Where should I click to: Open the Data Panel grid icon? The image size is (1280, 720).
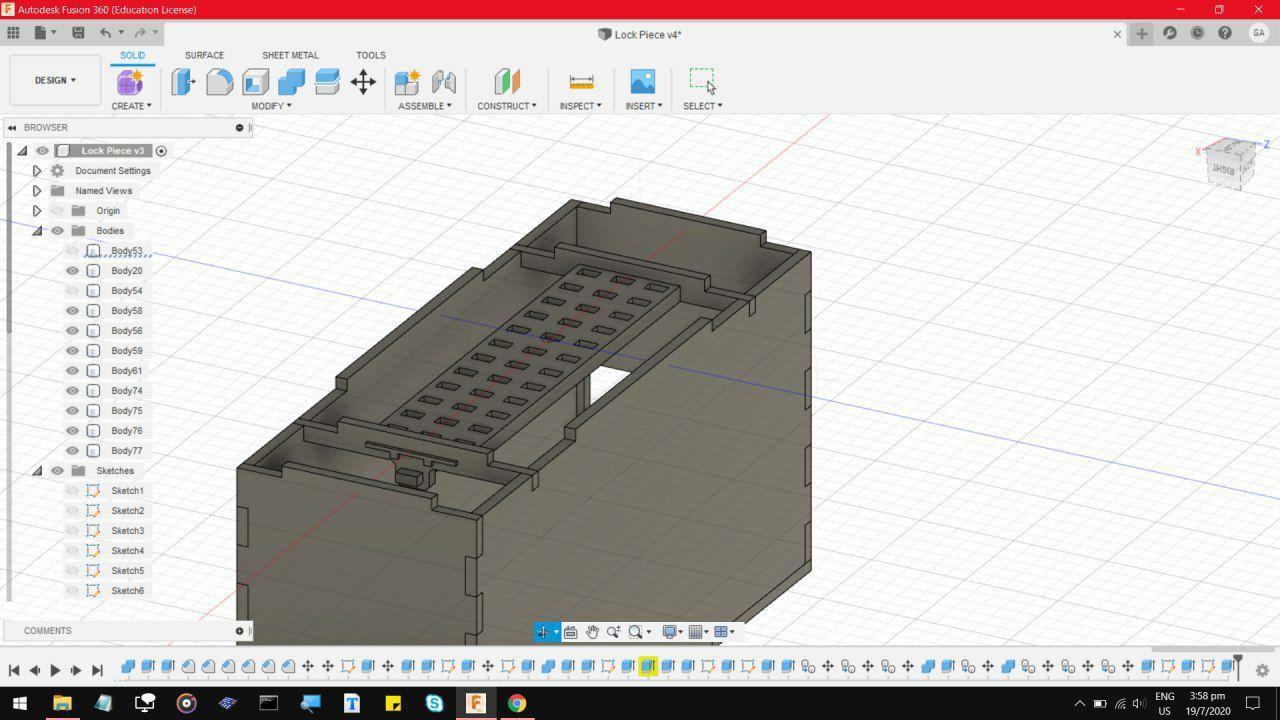14,33
